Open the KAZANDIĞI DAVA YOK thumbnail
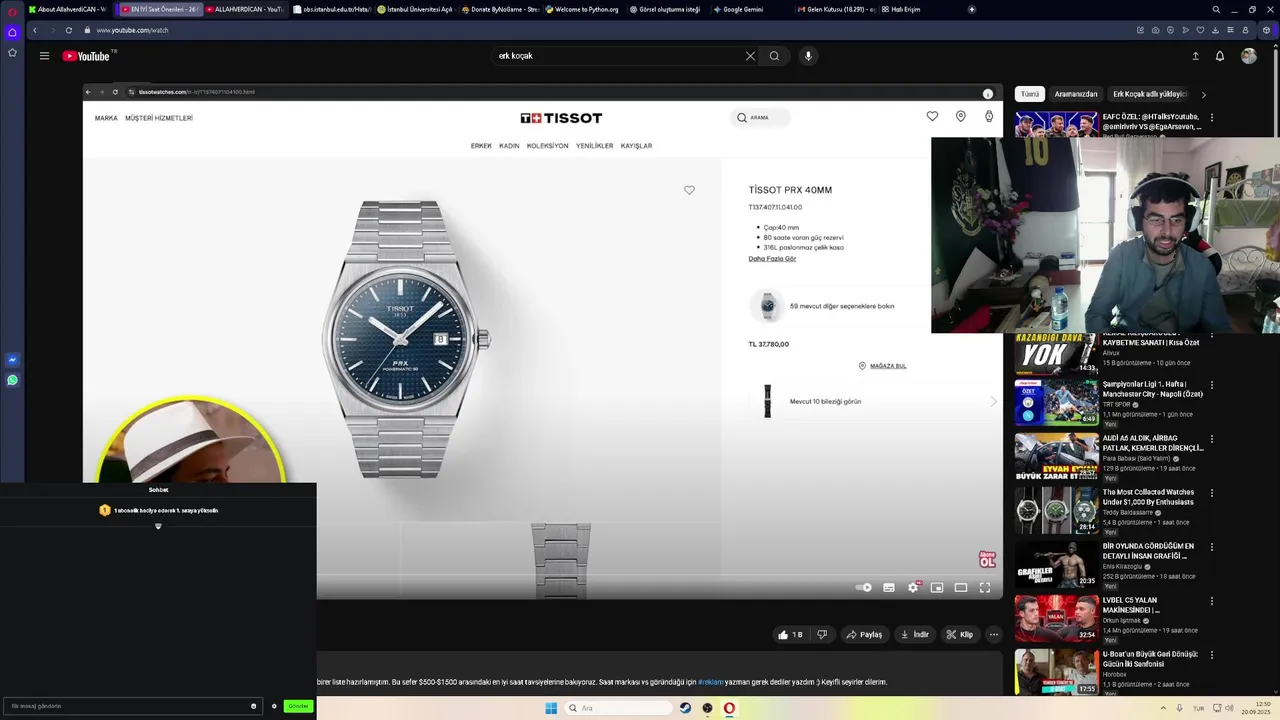Viewport: 1280px width, 720px height. click(x=1056, y=353)
